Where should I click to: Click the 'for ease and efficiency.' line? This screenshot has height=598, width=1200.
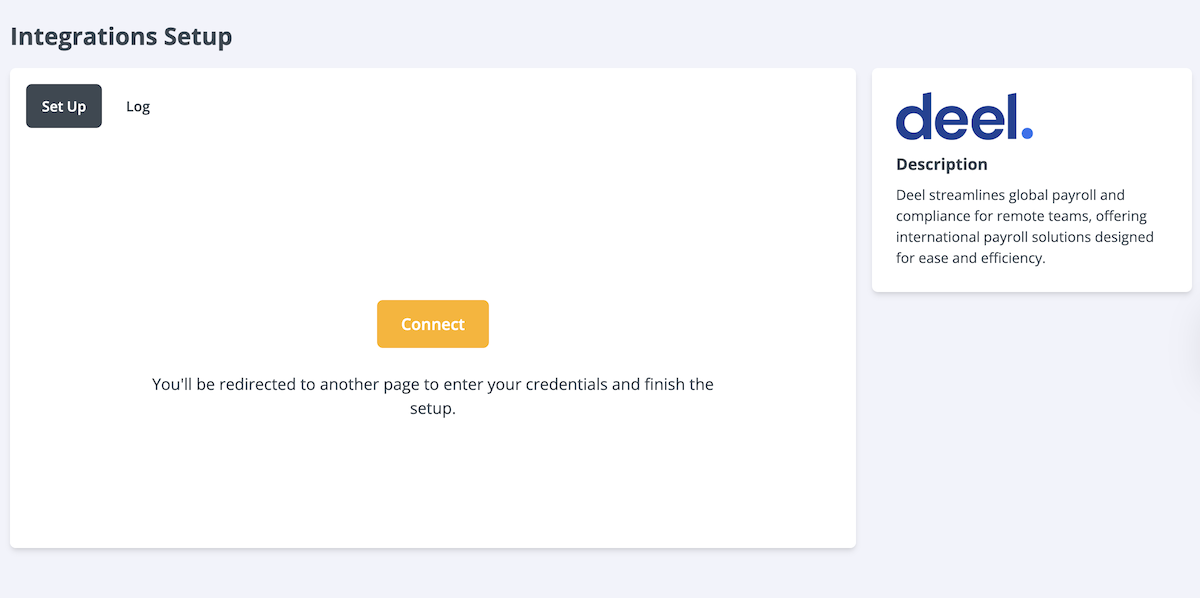click(x=970, y=258)
